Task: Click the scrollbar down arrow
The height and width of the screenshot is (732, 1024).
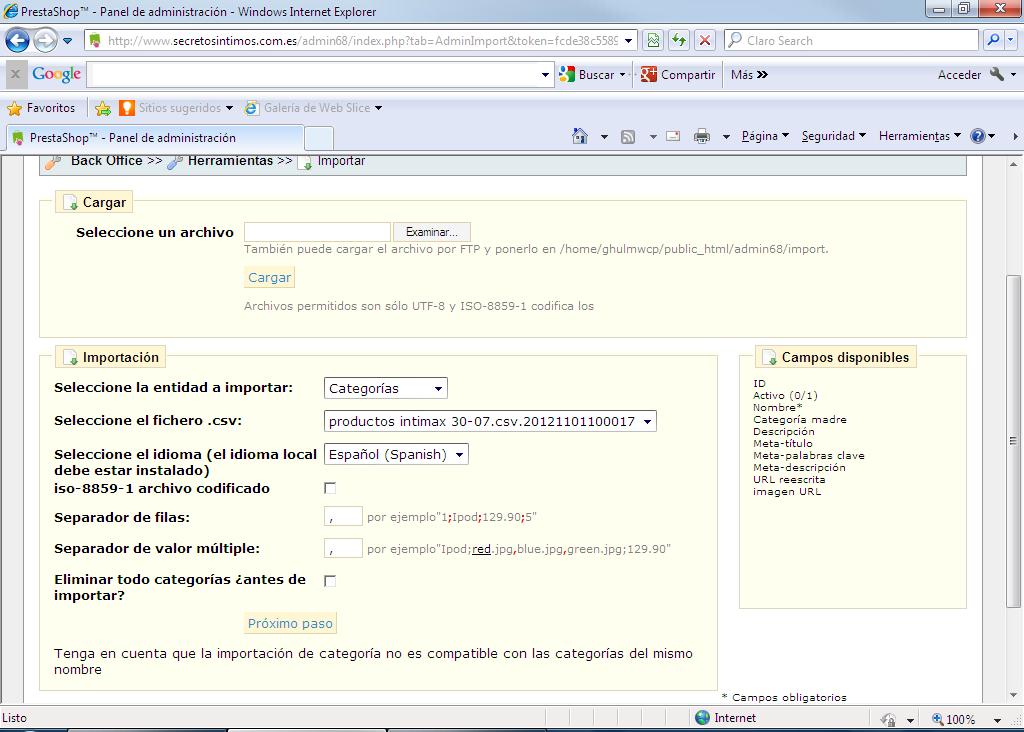Action: 1013,695
